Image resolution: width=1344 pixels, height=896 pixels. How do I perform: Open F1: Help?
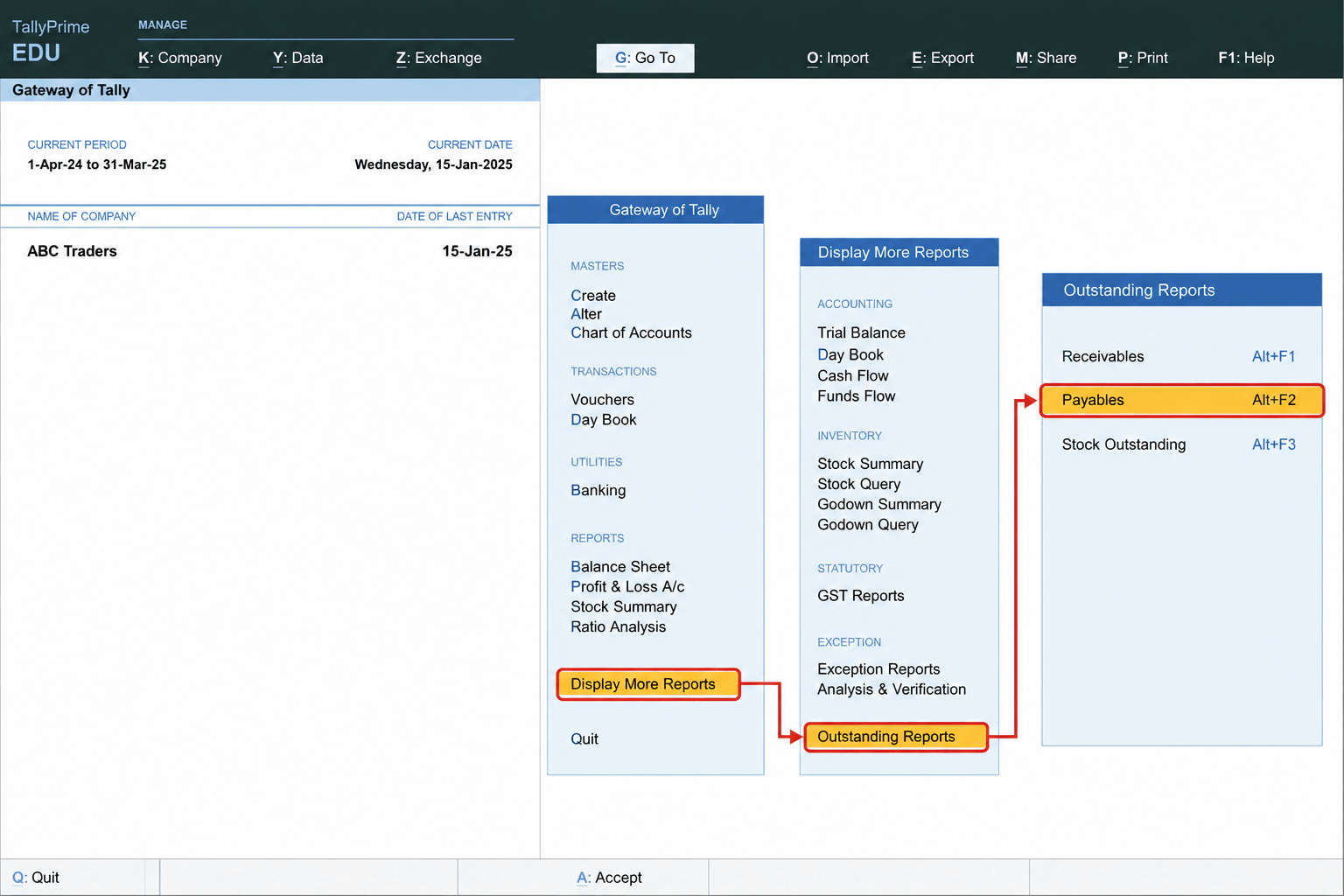pos(1247,58)
